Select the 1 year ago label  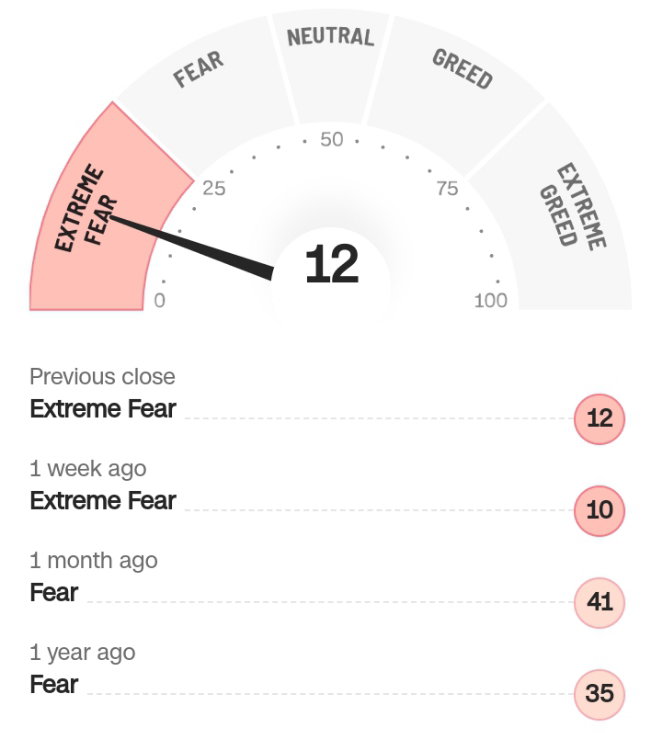pyautogui.click(x=82, y=653)
